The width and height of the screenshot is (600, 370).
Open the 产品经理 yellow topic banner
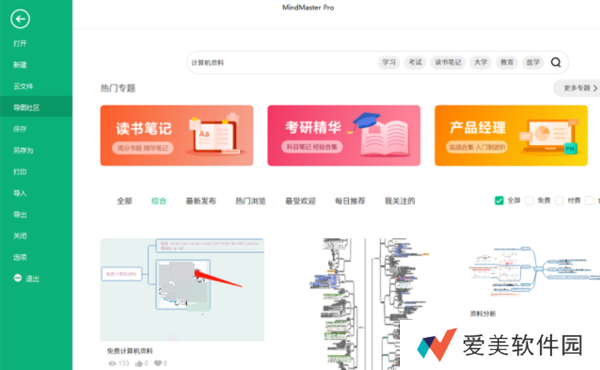click(511, 135)
